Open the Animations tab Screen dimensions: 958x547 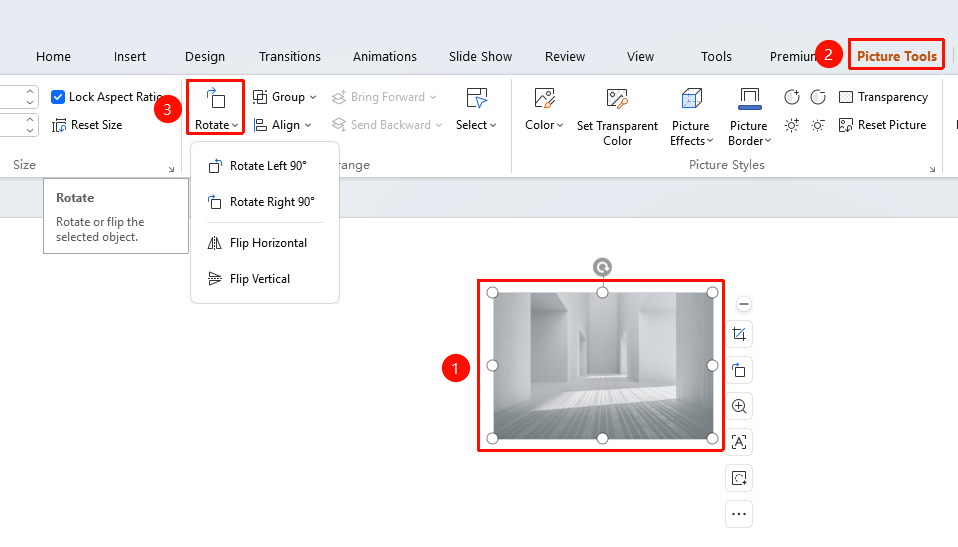(385, 56)
